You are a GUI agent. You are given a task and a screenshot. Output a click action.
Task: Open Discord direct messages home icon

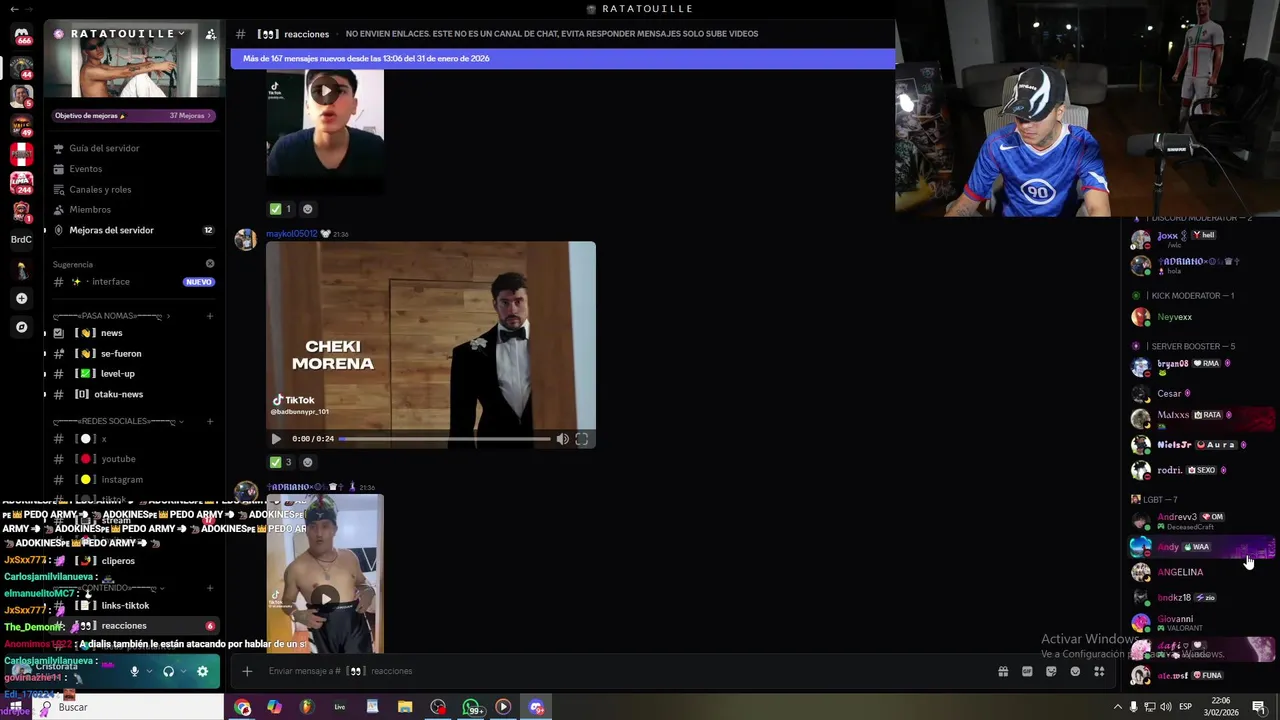click(21, 35)
